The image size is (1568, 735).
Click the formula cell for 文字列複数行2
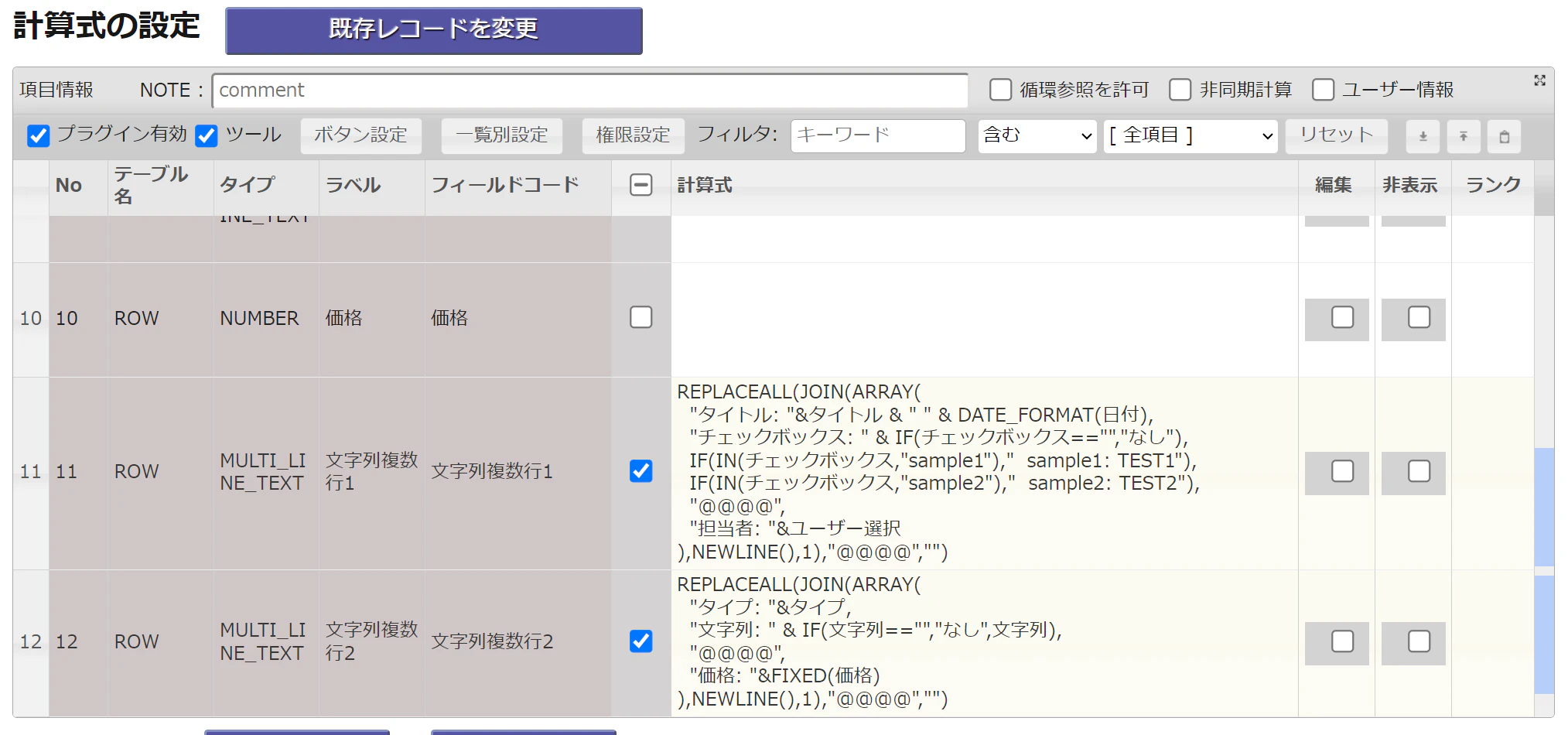click(x=984, y=643)
